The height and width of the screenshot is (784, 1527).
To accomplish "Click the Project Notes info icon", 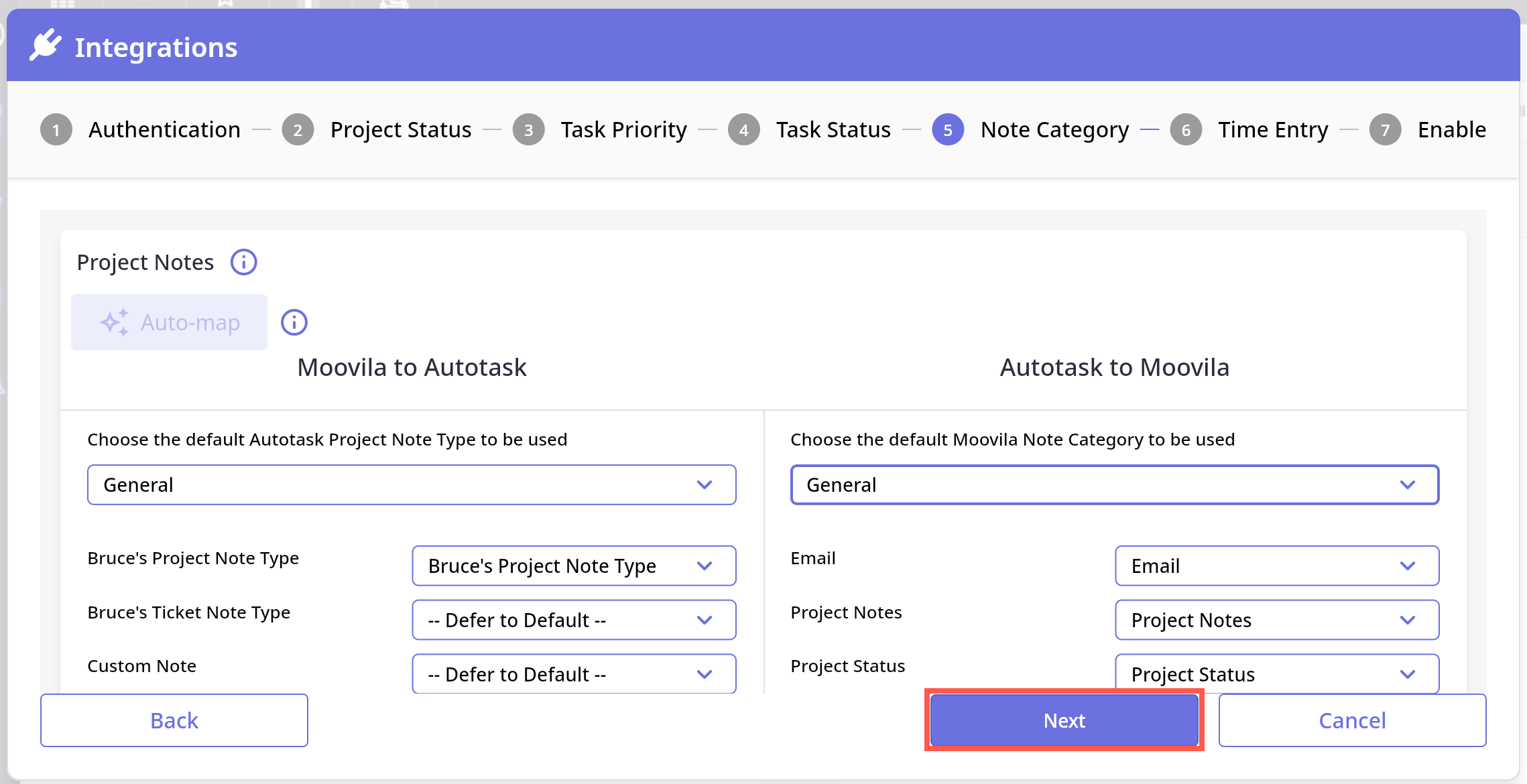I will 243,262.
